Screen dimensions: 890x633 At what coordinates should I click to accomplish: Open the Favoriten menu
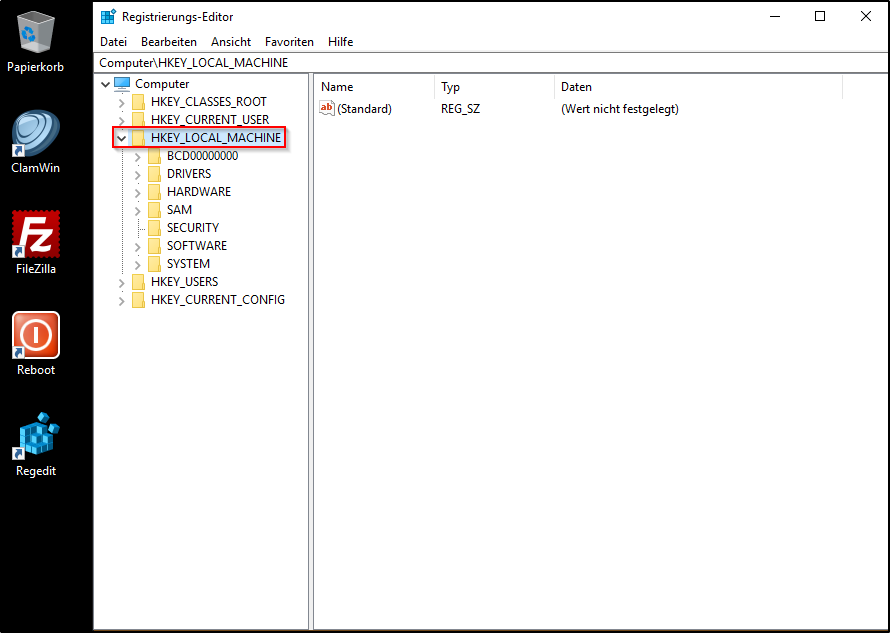(x=289, y=42)
